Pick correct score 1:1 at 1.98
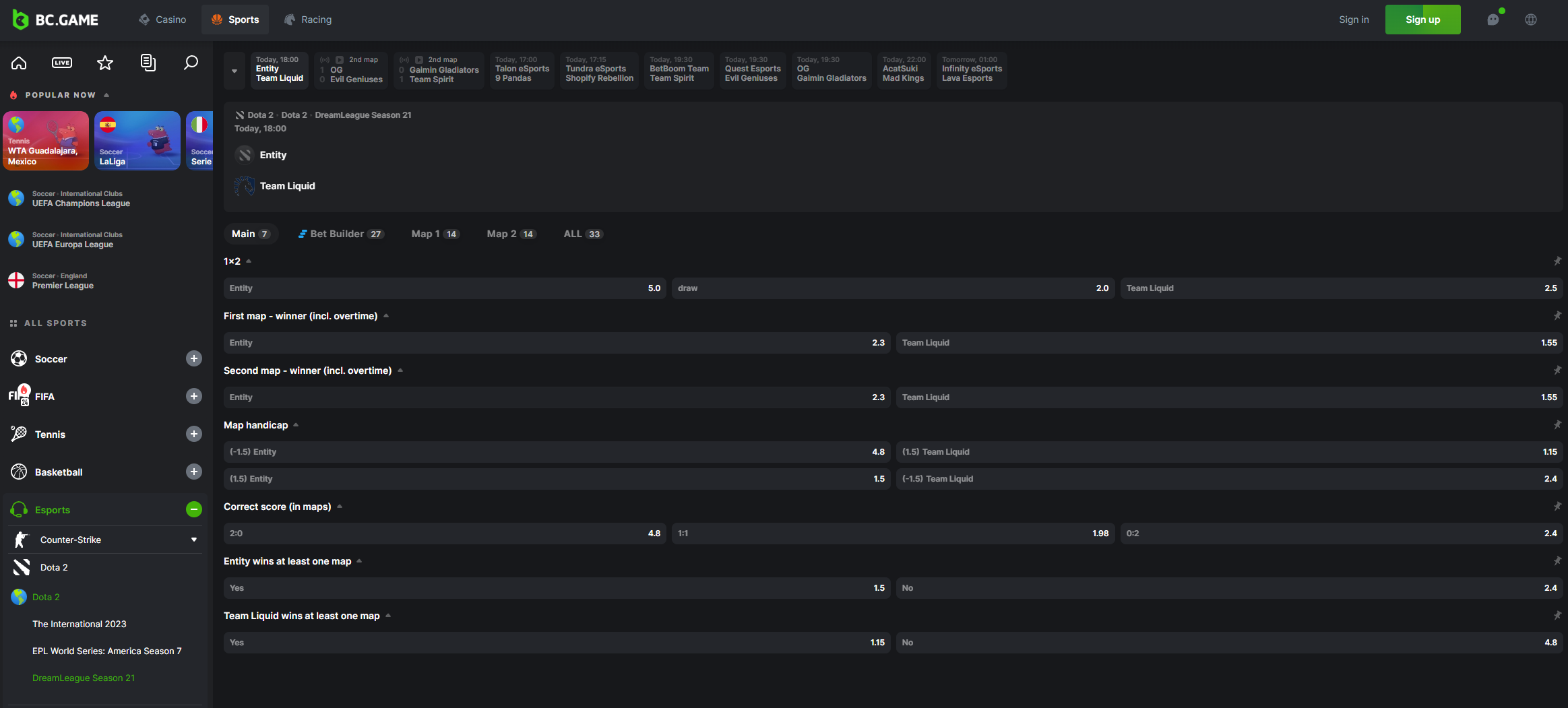This screenshot has width=1568, height=708. 893,533
